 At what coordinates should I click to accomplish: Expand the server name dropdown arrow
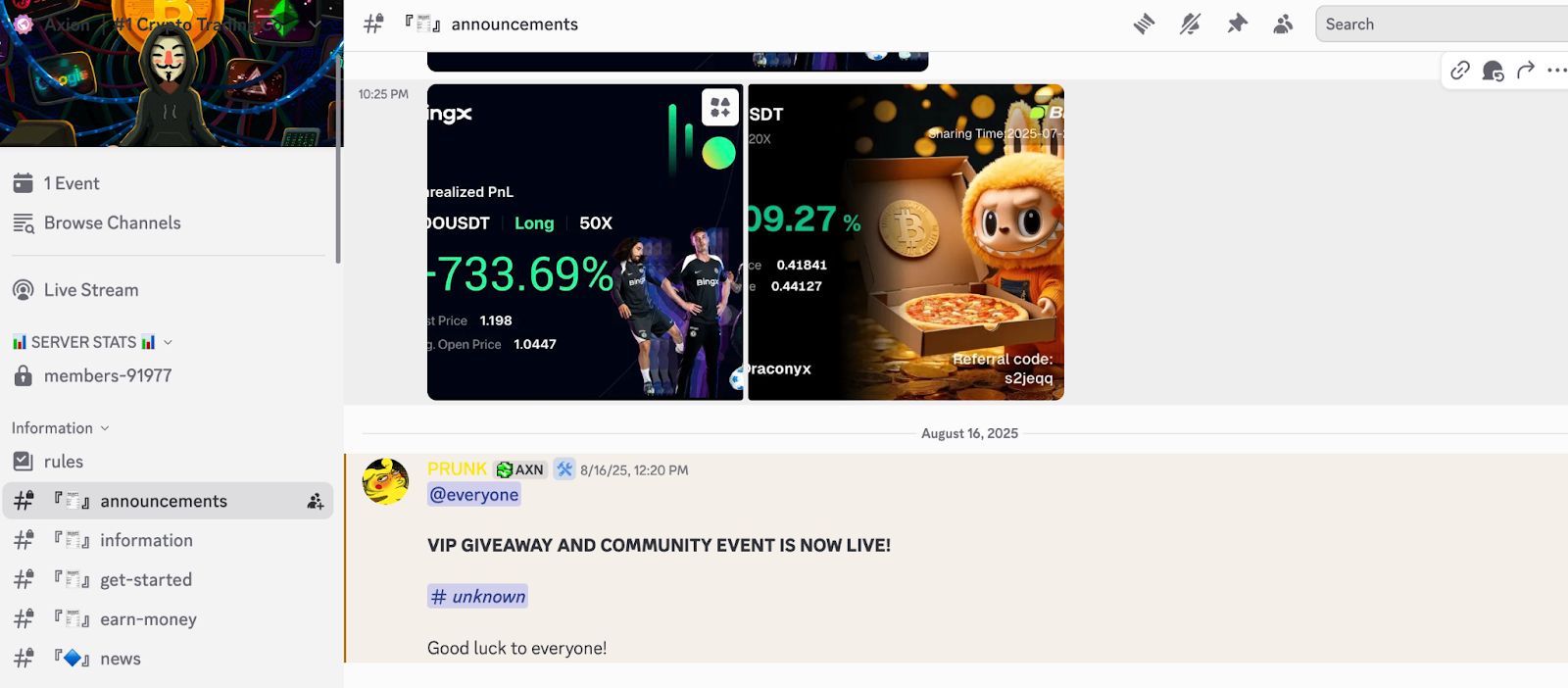coord(315,24)
